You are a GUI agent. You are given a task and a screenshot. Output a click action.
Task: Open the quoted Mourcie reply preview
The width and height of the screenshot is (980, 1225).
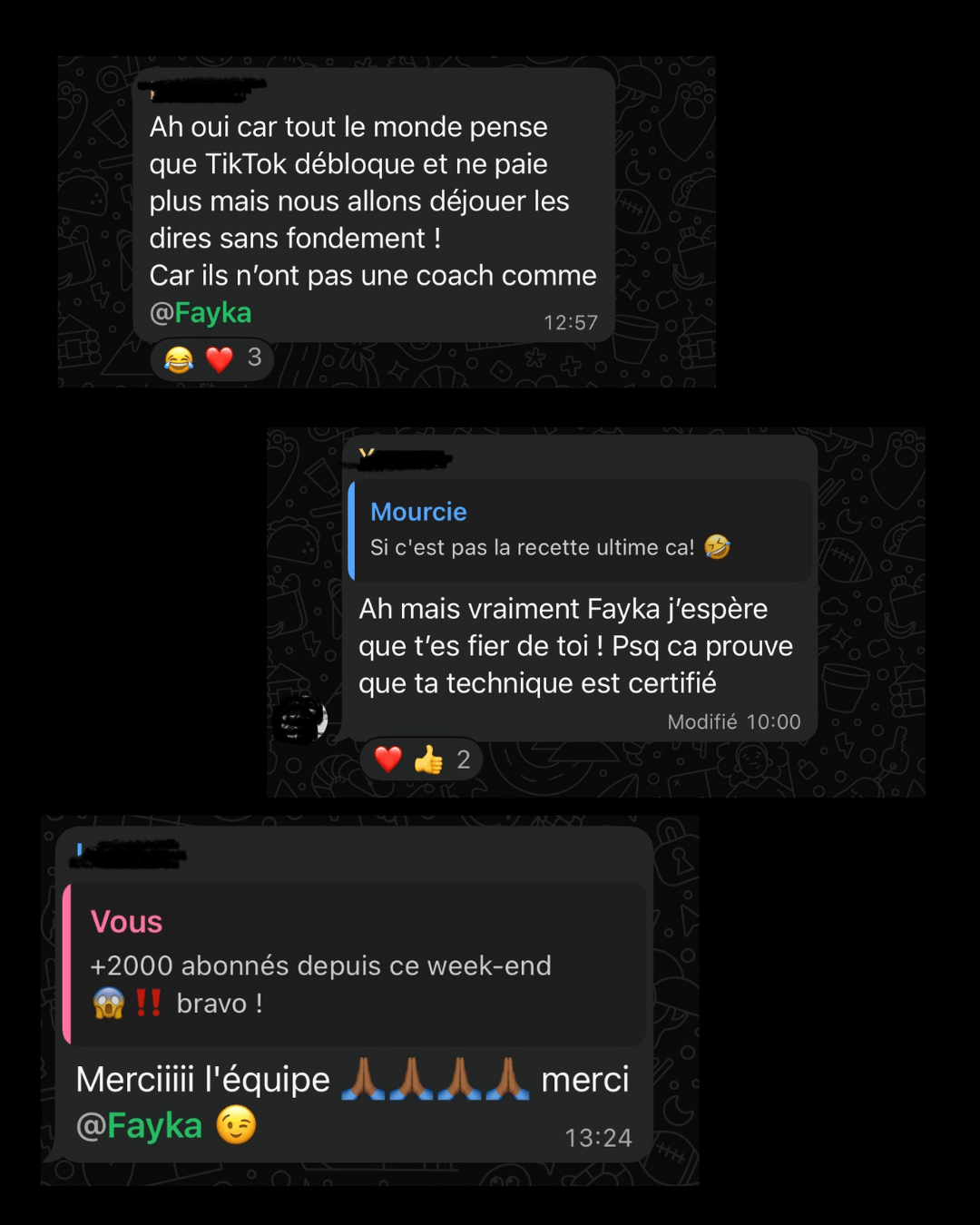click(581, 531)
